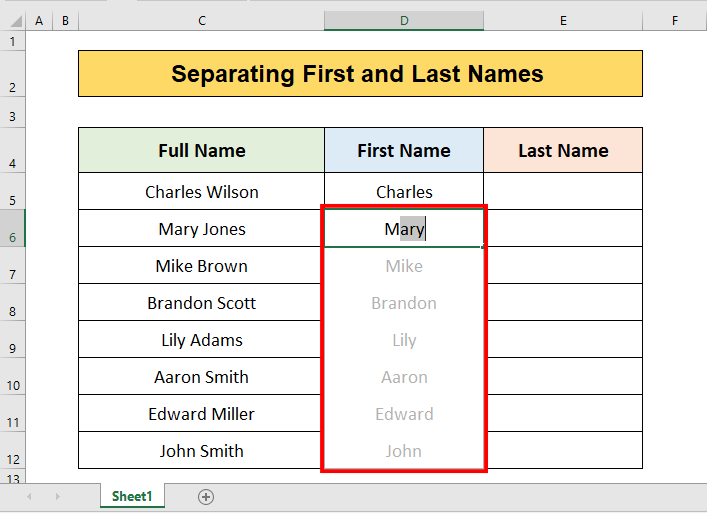Viewport: 707px width, 513px height.
Task: Click column E header
Action: [563, 21]
